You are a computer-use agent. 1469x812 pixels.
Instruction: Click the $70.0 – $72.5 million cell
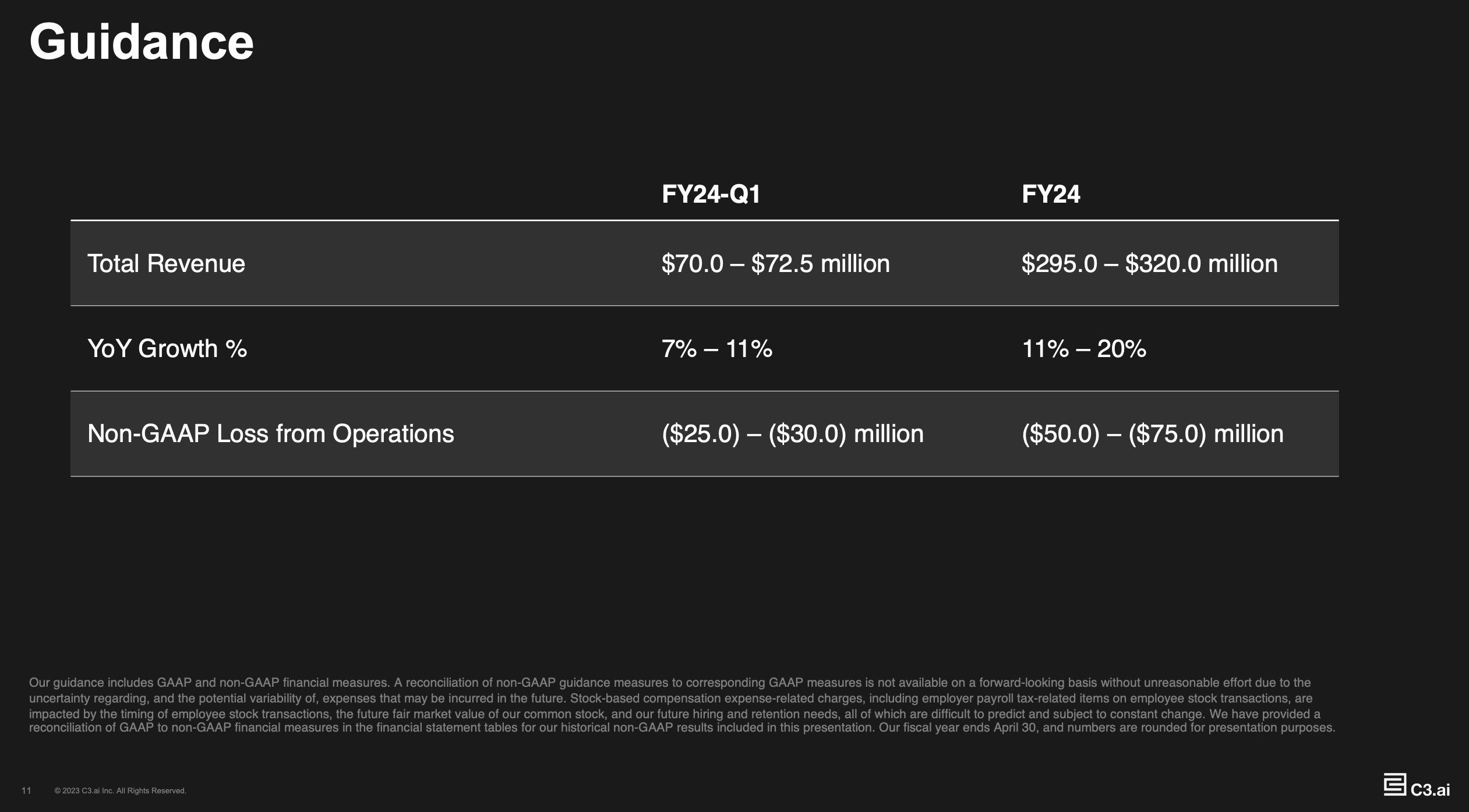point(775,263)
